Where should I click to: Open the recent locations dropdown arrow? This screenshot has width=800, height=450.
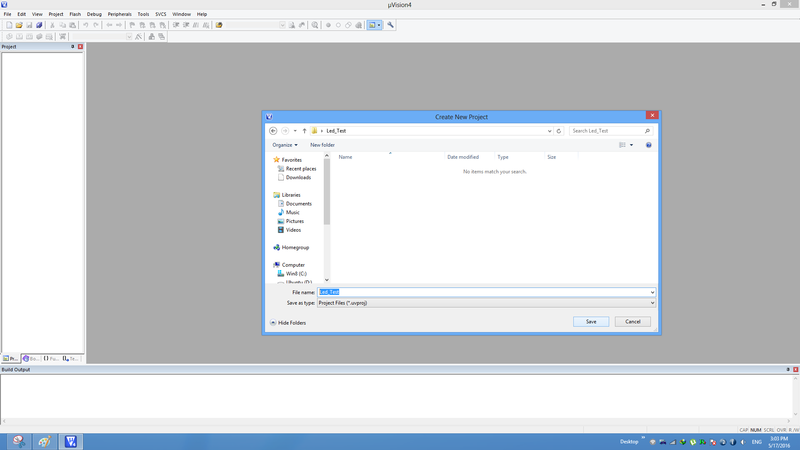(x=295, y=131)
